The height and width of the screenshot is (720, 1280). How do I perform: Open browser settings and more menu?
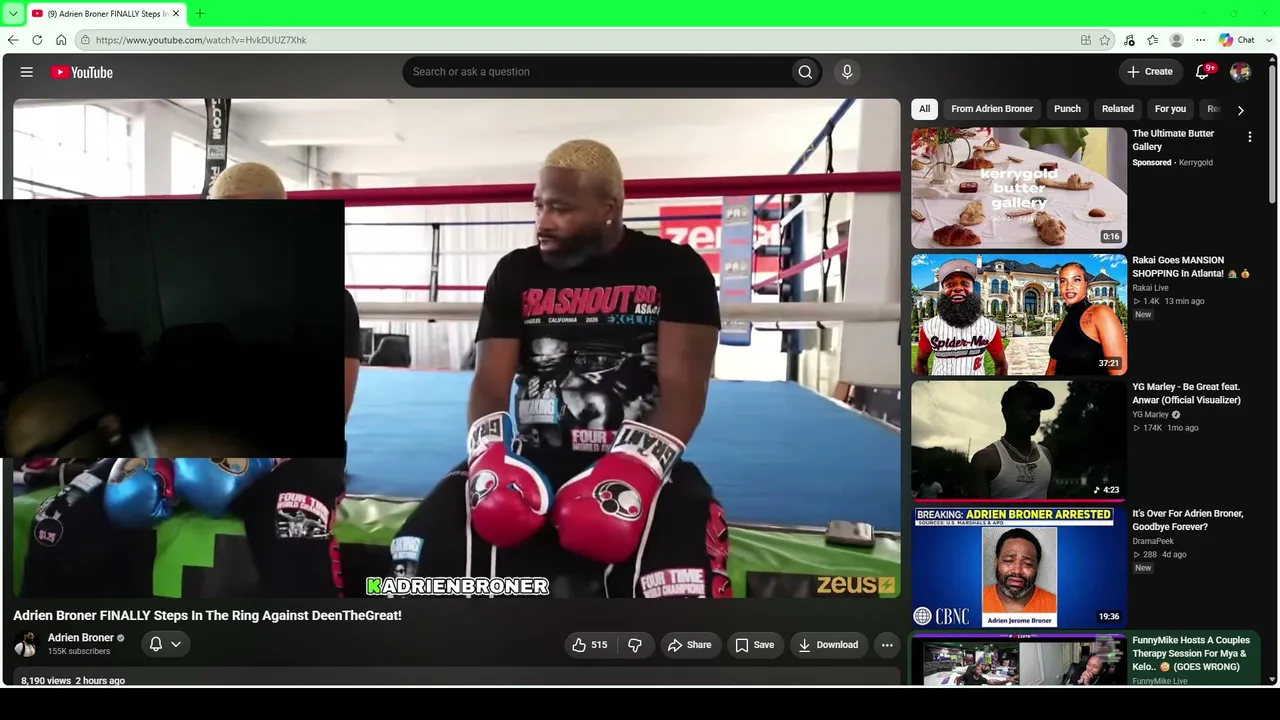click(x=1201, y=40)
